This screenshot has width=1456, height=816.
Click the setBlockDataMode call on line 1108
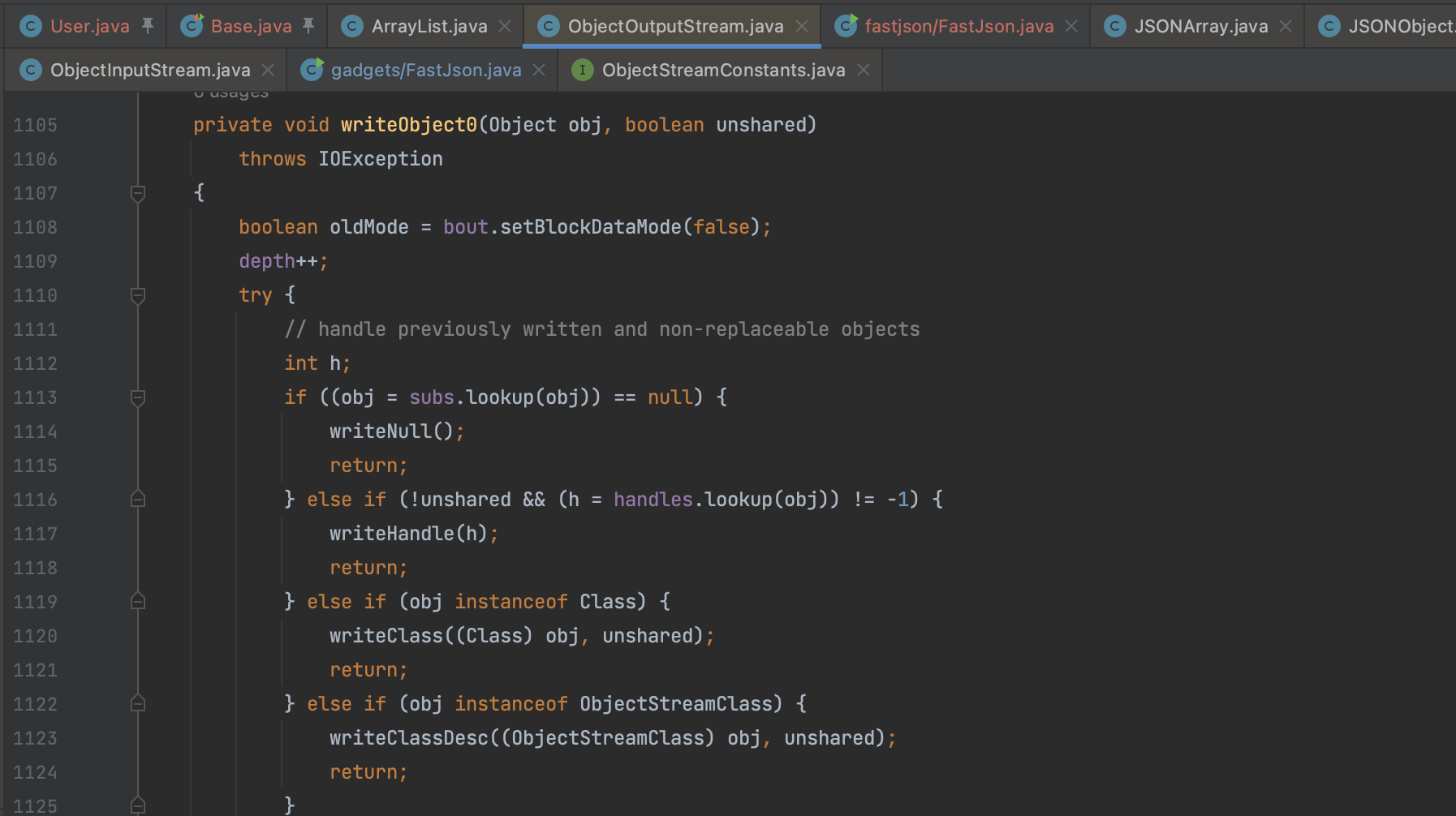[591, 227]
